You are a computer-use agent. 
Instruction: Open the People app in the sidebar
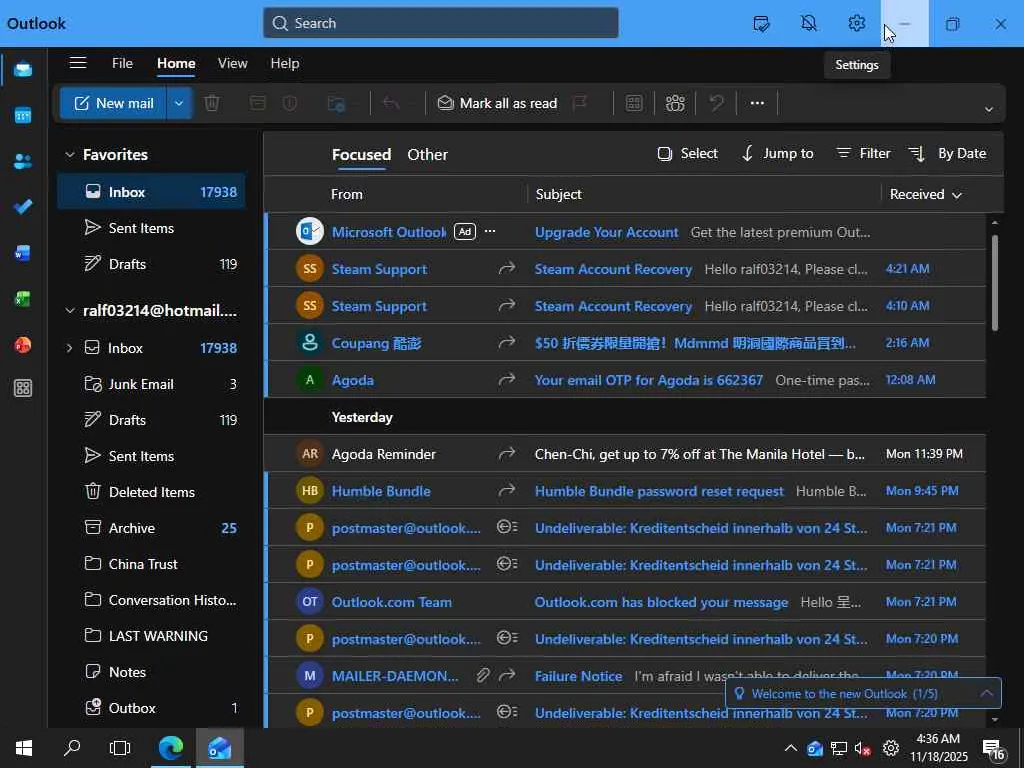(23, 161)
